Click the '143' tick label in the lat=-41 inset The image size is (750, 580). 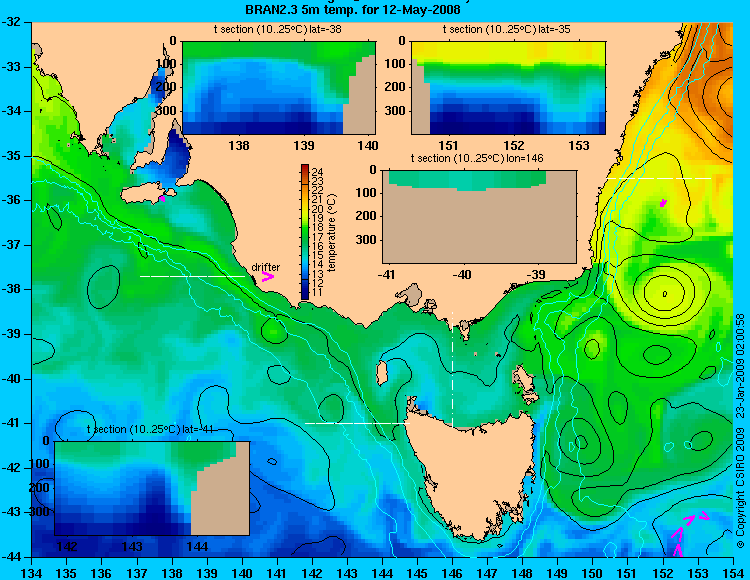132,546
